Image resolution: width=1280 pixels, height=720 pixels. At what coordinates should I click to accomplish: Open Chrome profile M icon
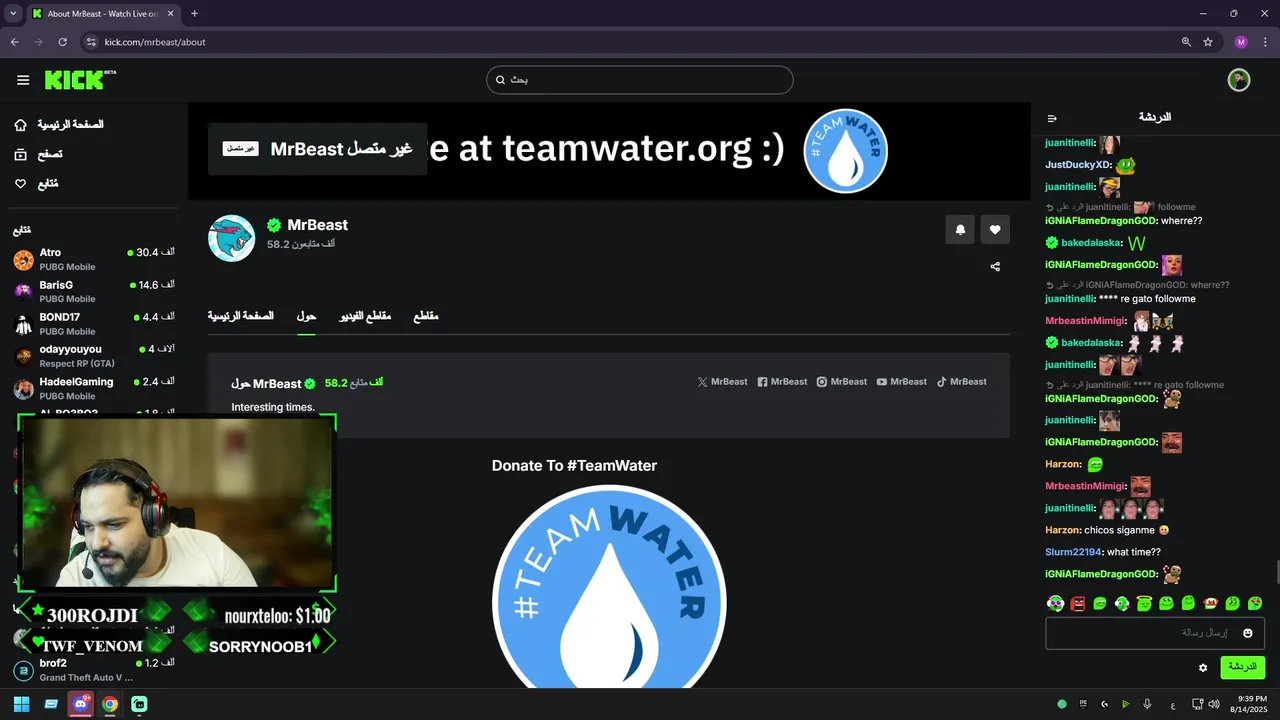(1241, 42)
